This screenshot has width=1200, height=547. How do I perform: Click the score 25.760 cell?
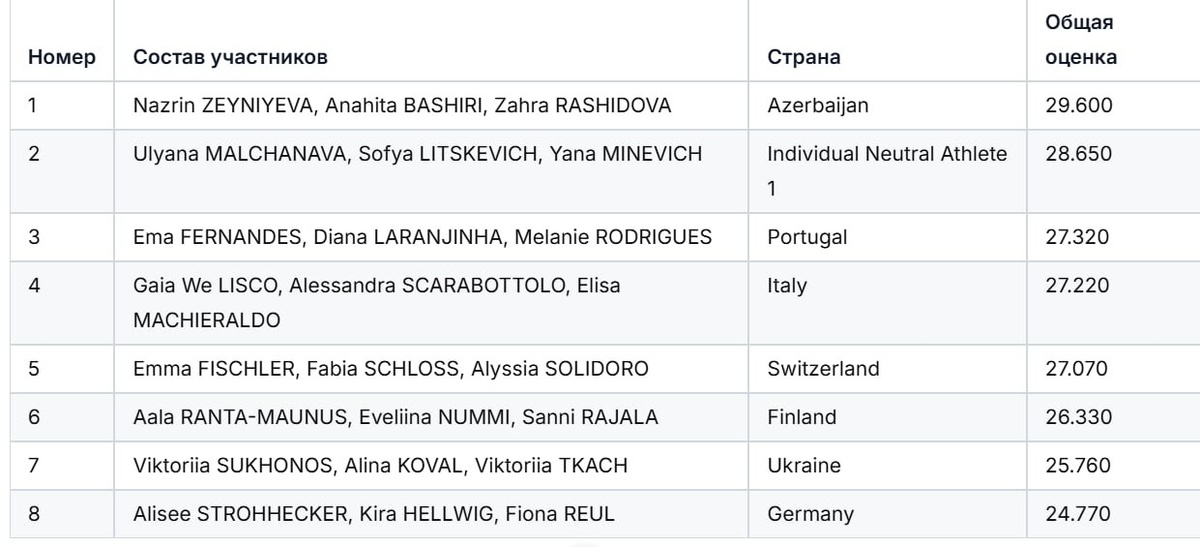click(x=1078, y=466)
